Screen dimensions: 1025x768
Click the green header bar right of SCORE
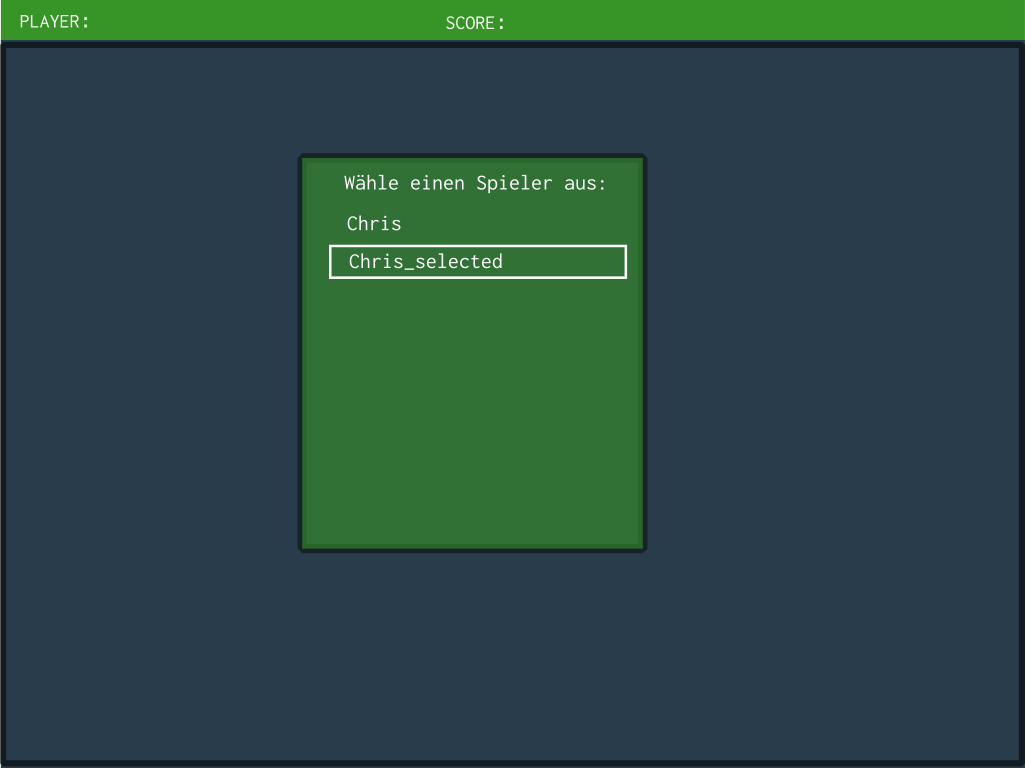click(x=760, y=21)
